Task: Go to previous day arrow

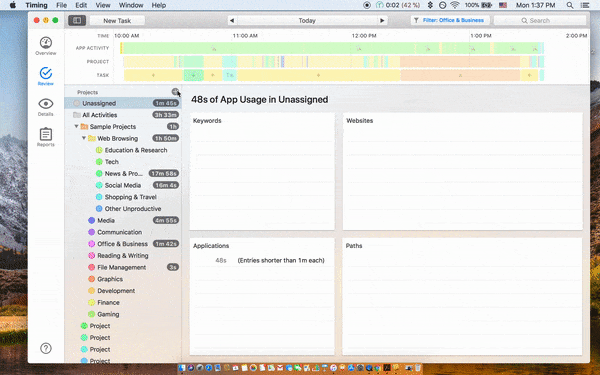Action: [232, 21]
